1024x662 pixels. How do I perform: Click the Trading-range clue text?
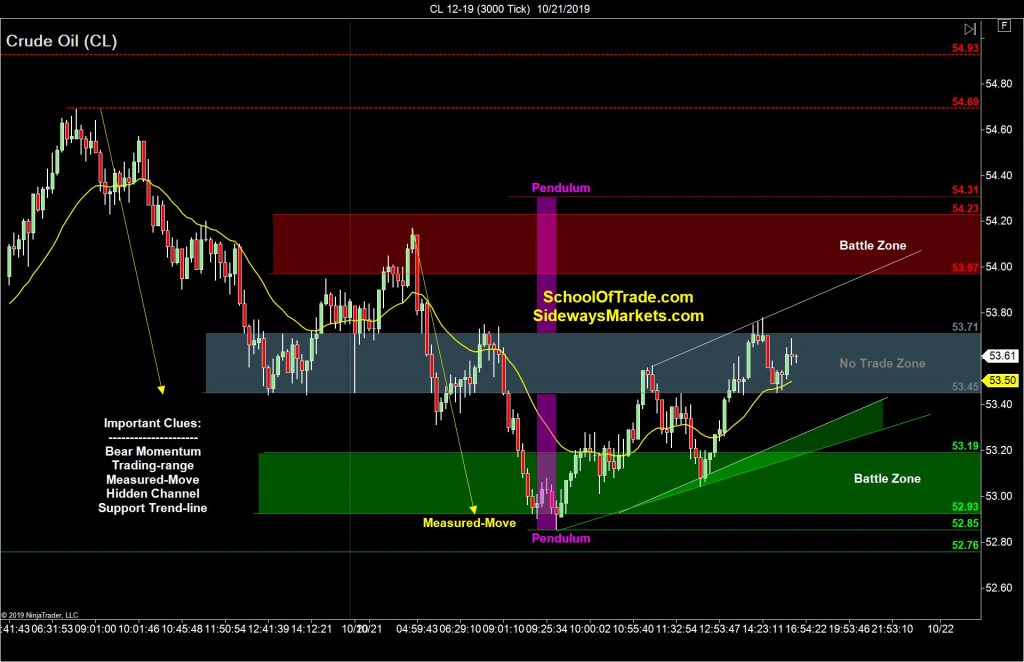[x=153, y=465]
